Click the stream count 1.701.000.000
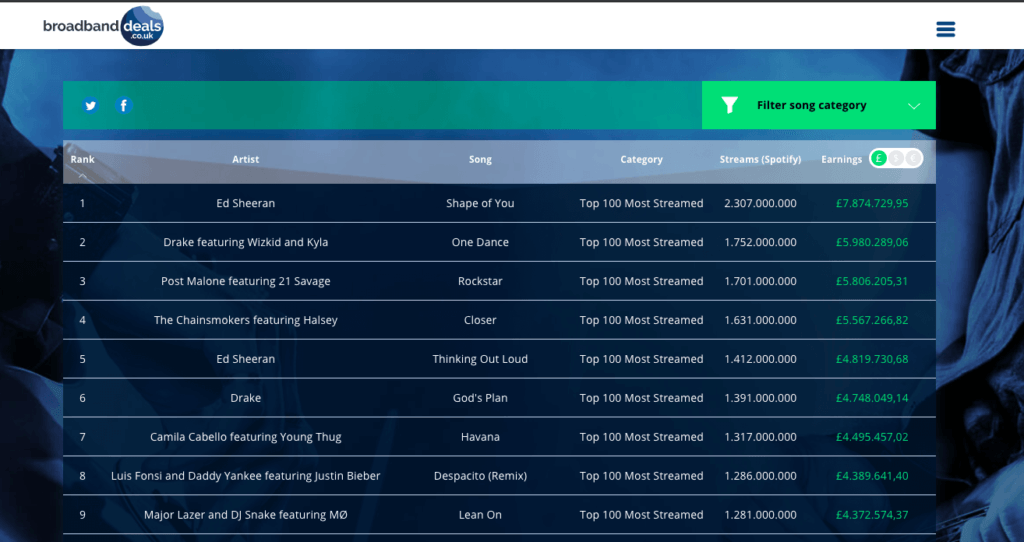 tap(760, 281)
